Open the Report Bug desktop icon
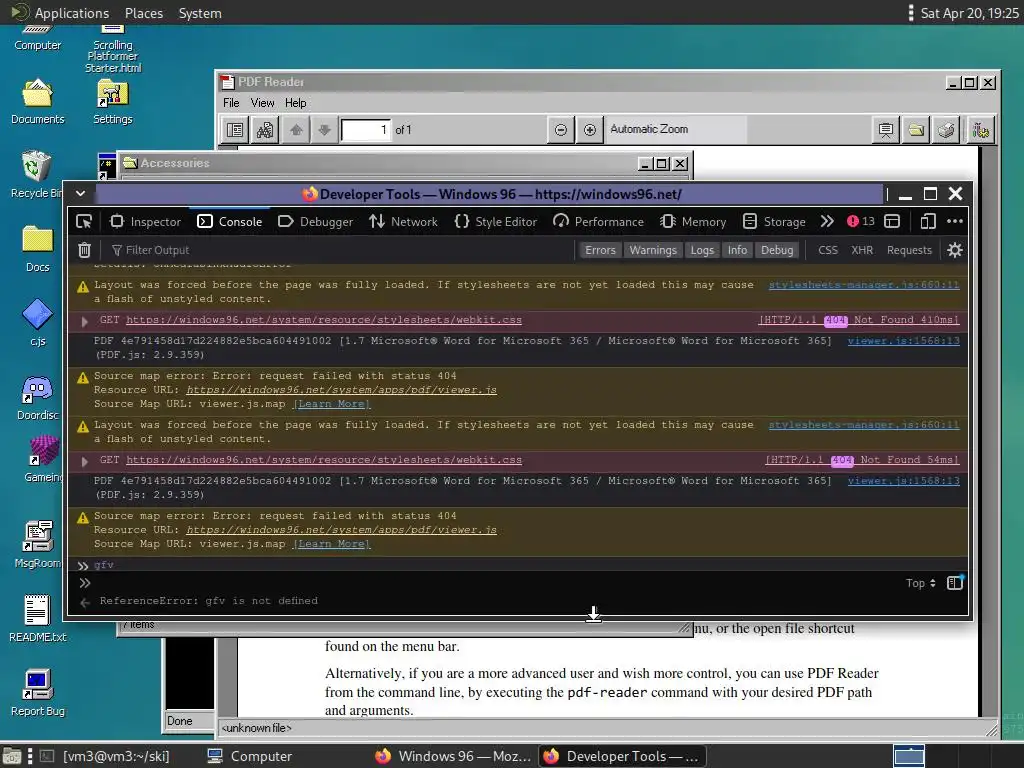1024x768 pixels. (37, 692)
